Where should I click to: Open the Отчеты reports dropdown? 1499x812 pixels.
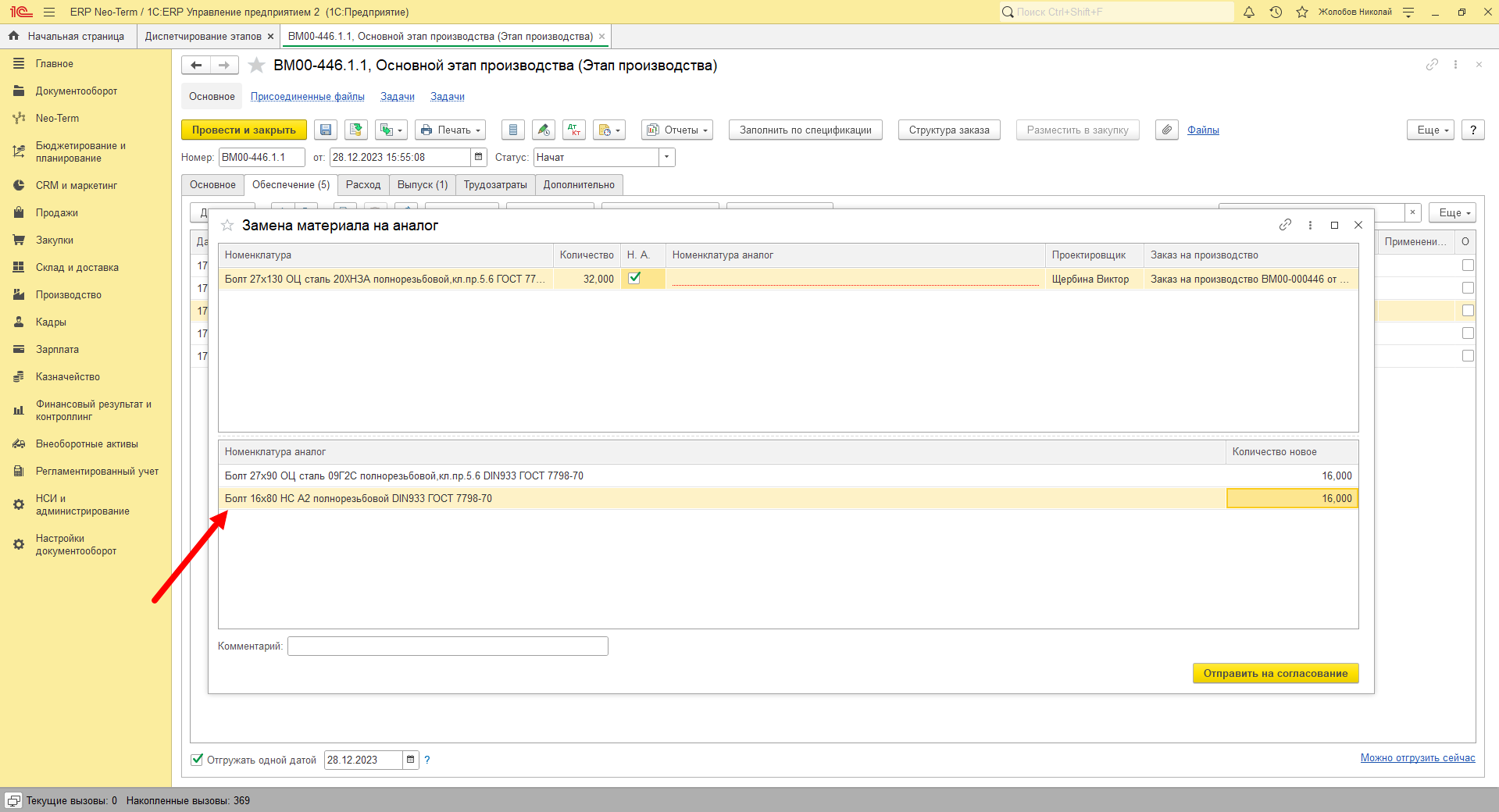(677, 130)
